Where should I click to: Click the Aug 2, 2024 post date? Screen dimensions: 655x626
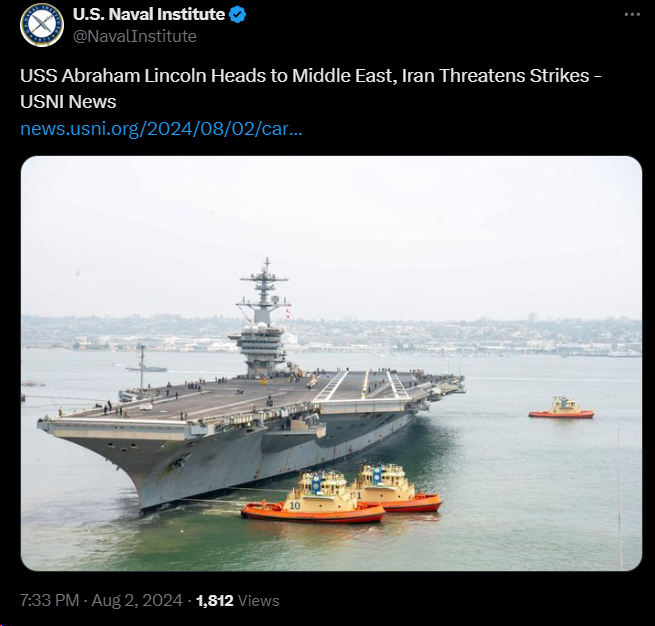click(x=137, y=601)
